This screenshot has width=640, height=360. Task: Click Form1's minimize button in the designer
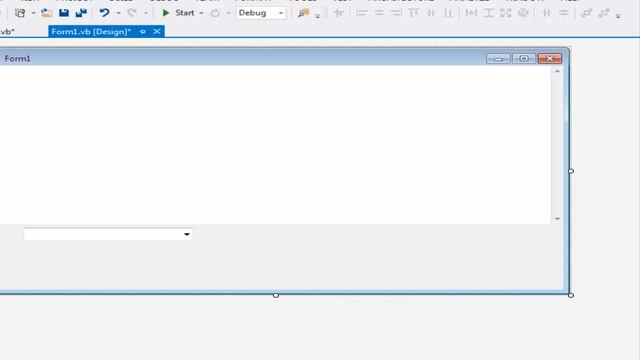click(x=498, y=59)
